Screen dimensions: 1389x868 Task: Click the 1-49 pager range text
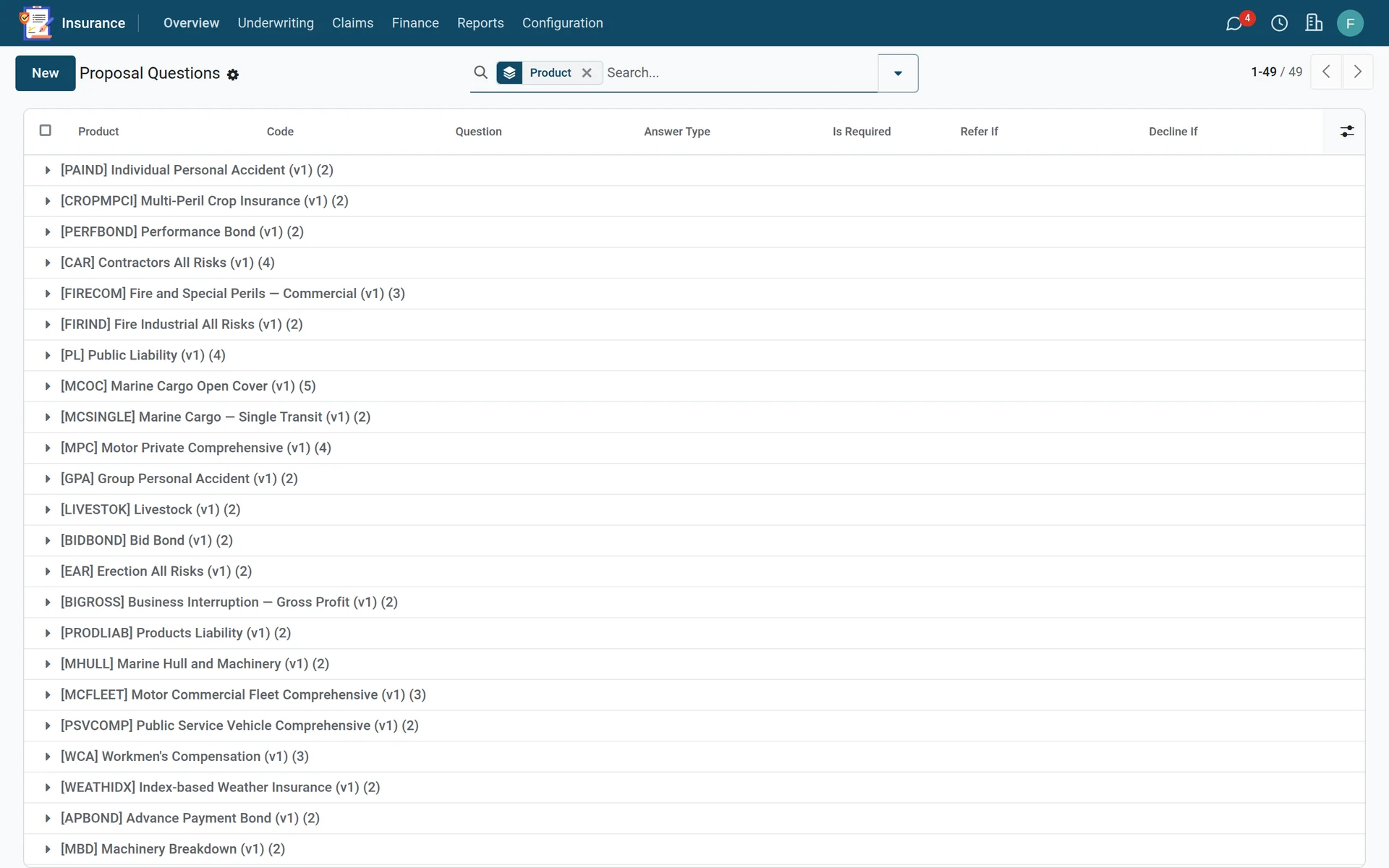tap(1263, 72)
